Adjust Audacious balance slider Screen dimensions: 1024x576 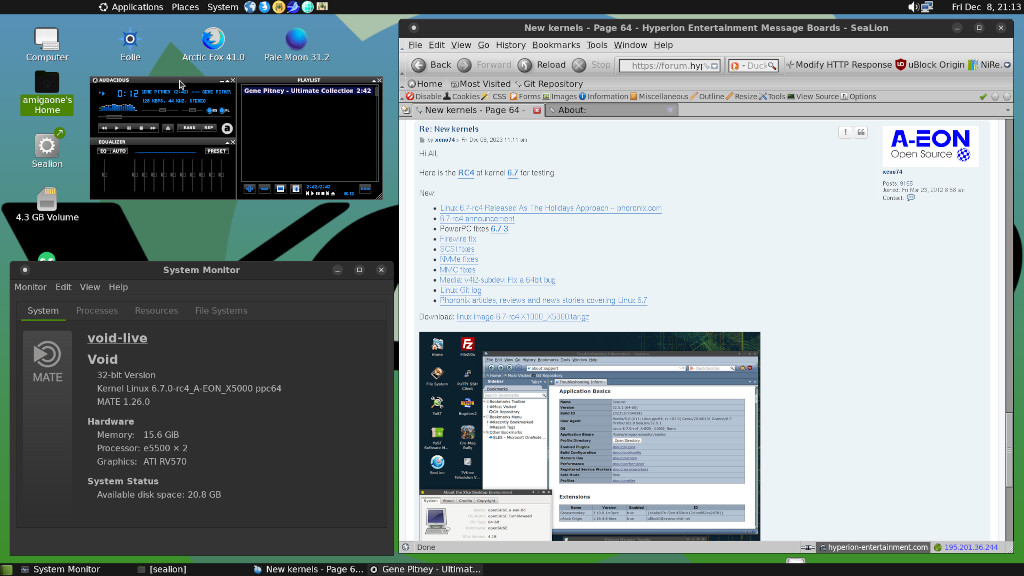(x=193, y=110)
